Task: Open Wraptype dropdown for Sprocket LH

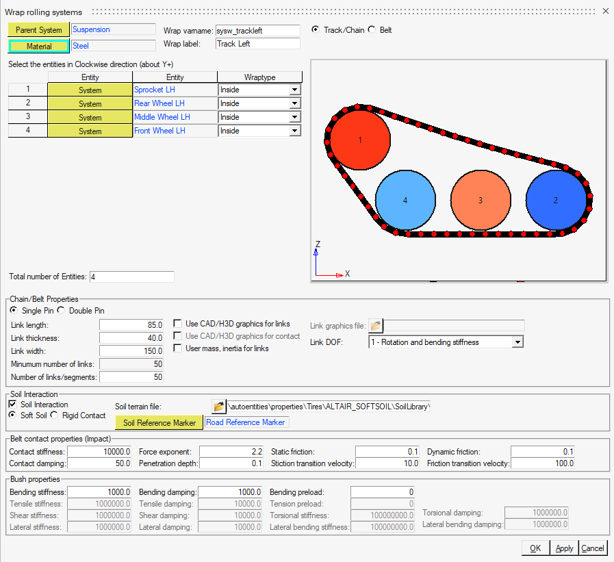Action: click(x=294, y=90)
